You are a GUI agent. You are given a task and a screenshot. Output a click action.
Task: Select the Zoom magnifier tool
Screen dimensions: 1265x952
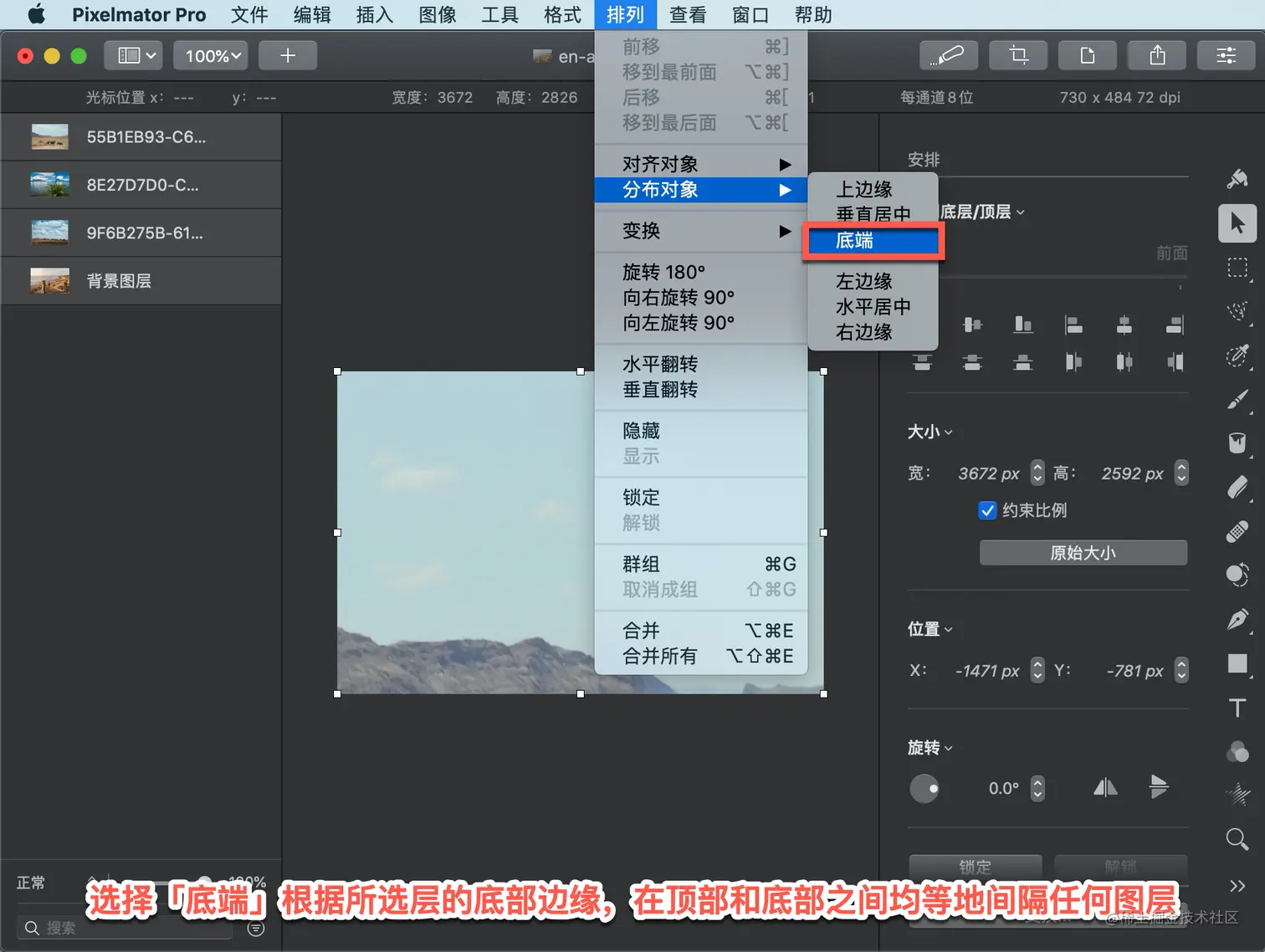1237,839
